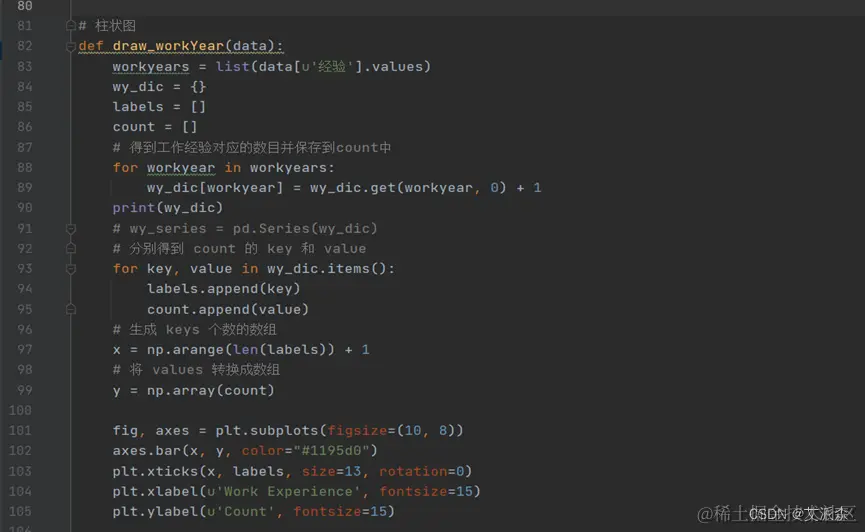Click the Chinese comment on line 87
Image resolution: width=865 pixels, height=532 pixels.
click(252, 147)
